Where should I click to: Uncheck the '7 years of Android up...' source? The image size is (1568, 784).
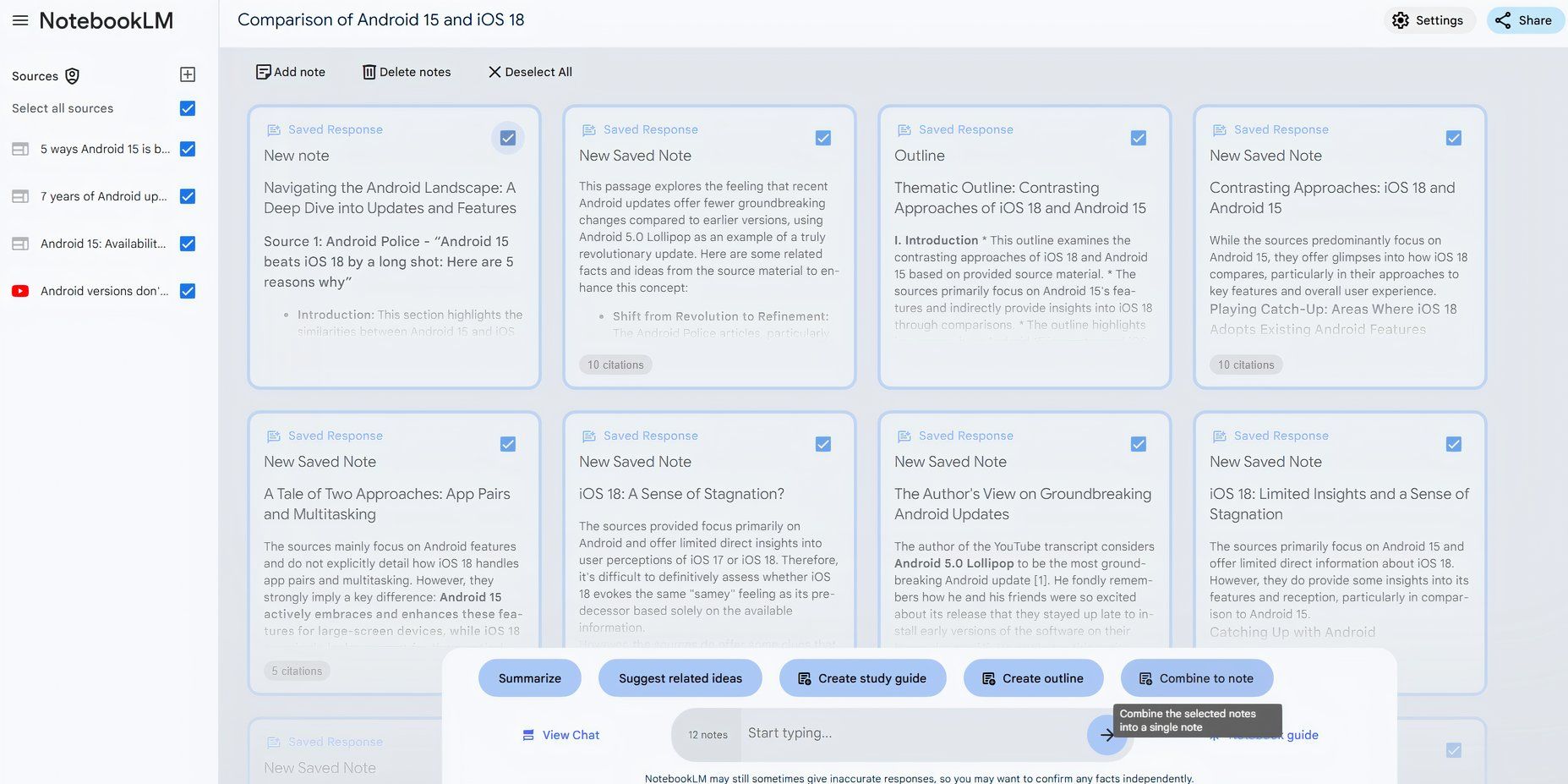coord(188,196)
